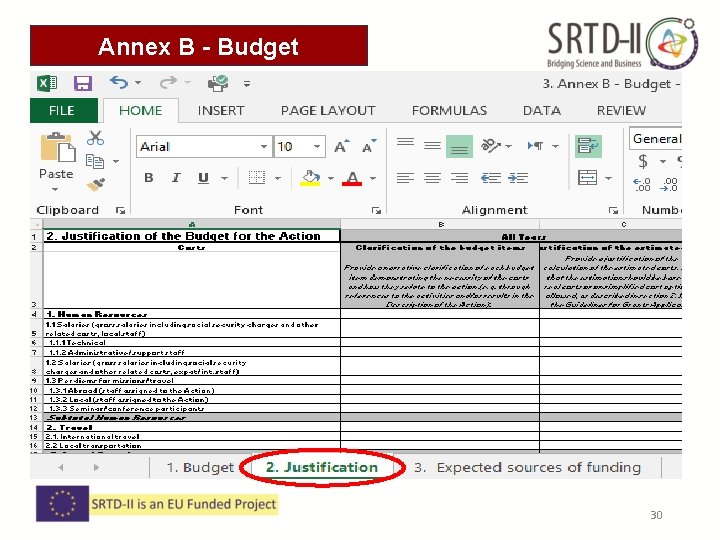Open the undo history dropdown arrow
720x540 pixels.
point(138,83)
